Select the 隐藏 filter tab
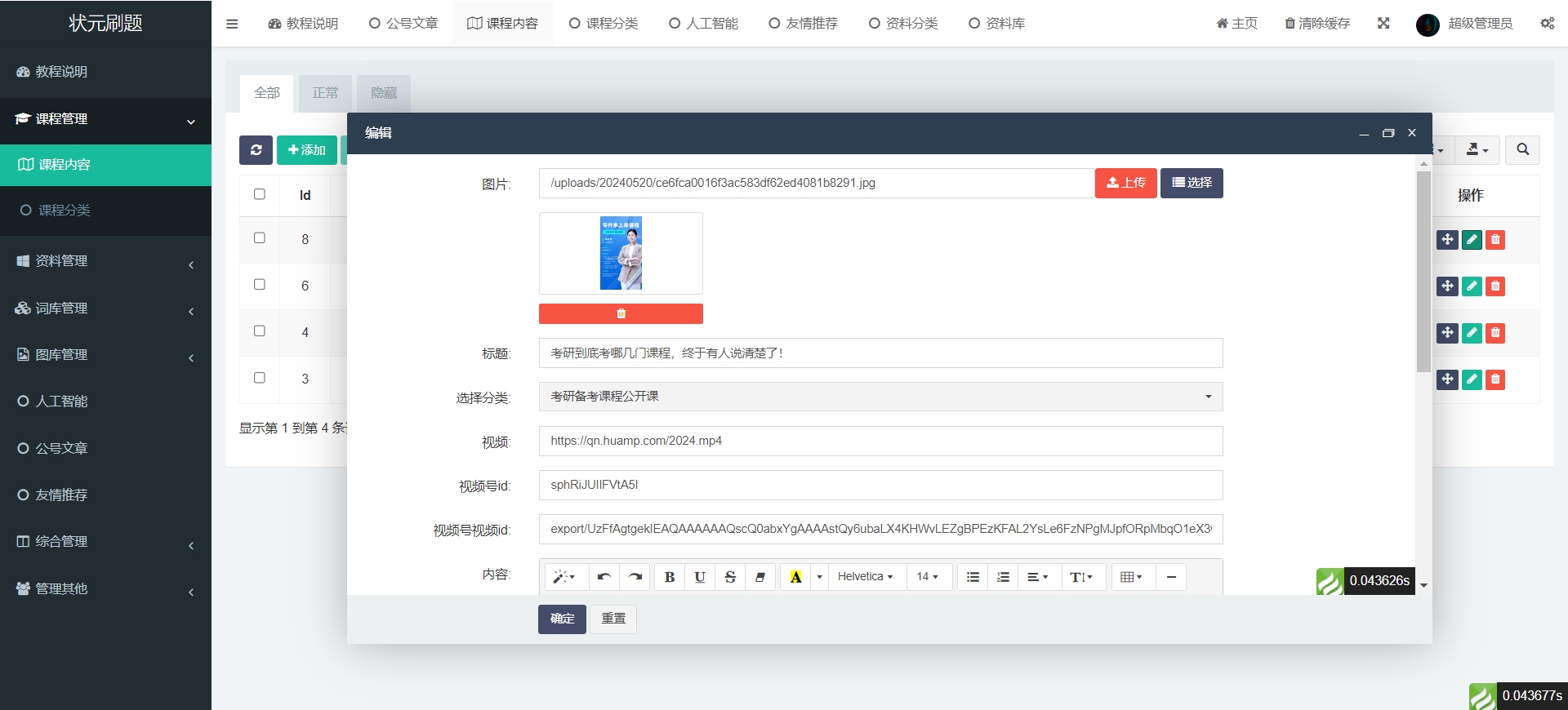1568x710 pixels. click(384, 93)
